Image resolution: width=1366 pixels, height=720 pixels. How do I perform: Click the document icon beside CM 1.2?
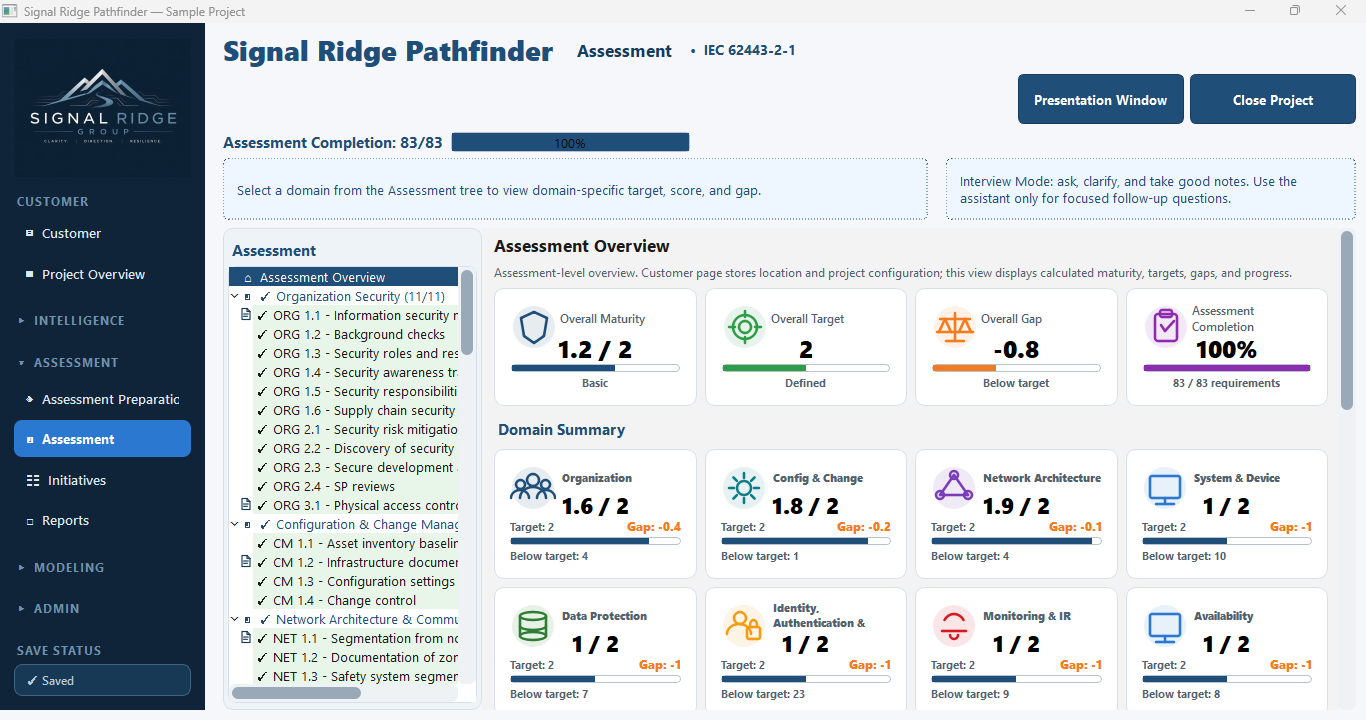[246, 562]
